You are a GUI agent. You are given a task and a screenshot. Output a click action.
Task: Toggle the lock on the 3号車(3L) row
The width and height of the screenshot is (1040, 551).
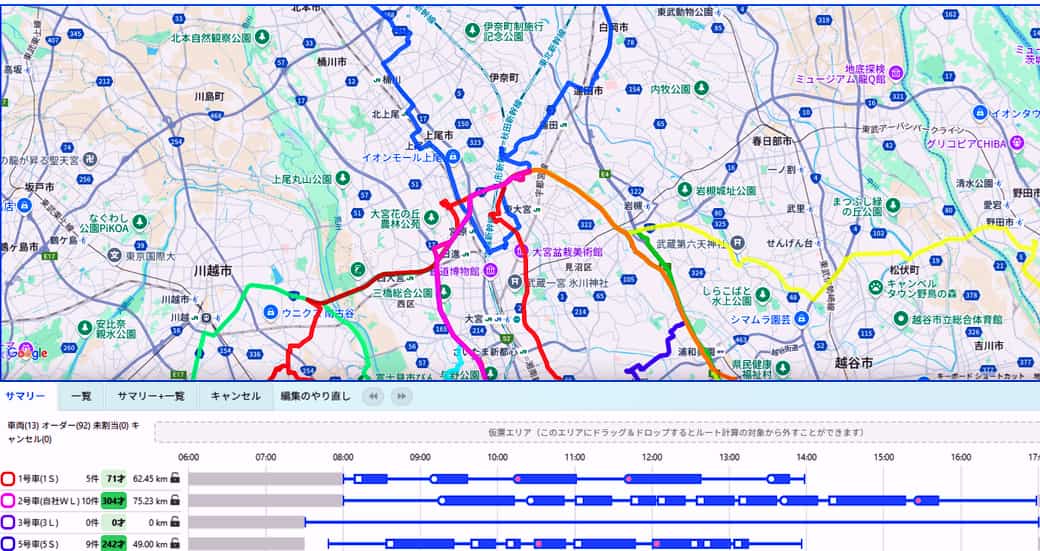click(x=175, y=522)
